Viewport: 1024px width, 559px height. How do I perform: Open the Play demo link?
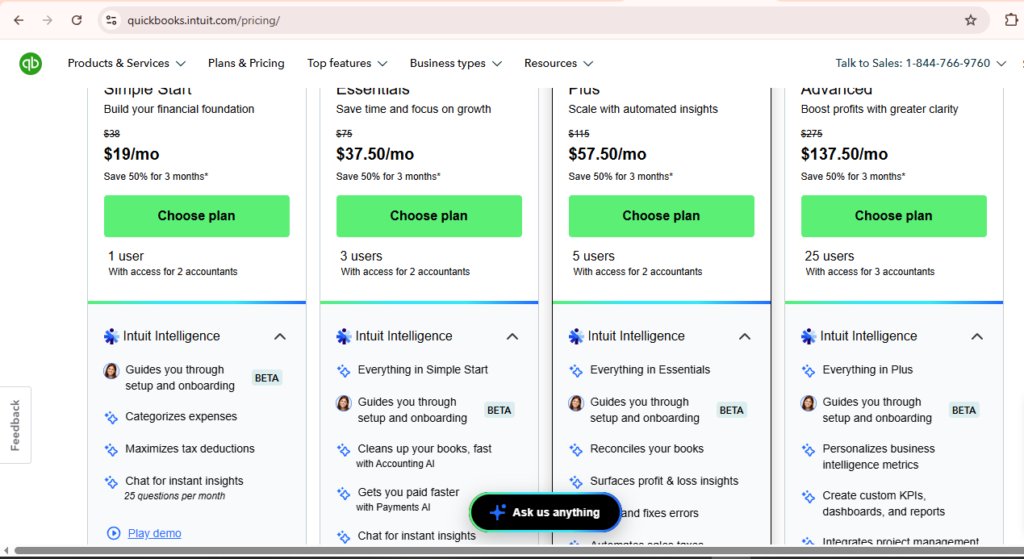155,534
